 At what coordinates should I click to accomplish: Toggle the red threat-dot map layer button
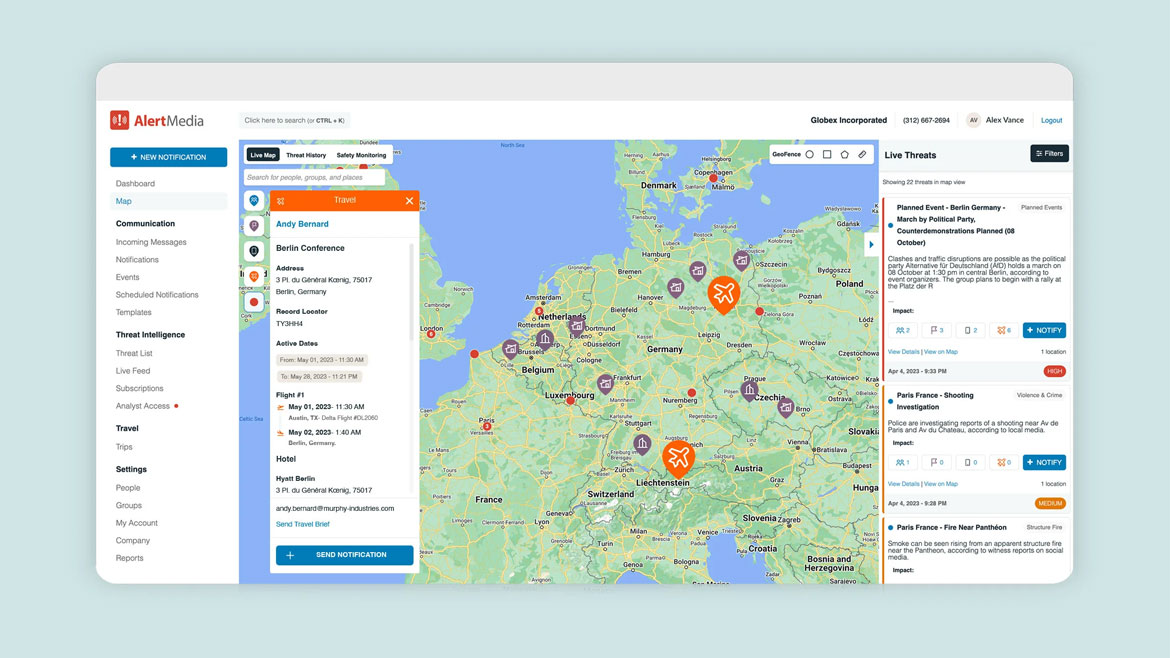coord(254,301)
